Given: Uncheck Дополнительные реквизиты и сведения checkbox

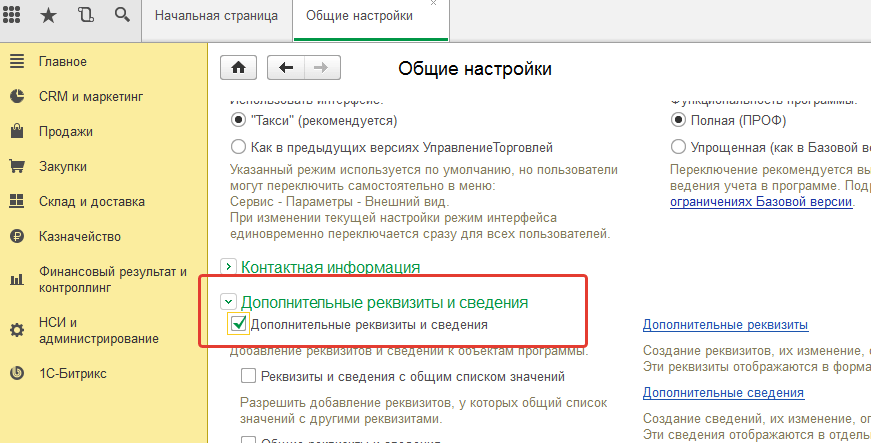Looking at the screenshot, I should point(238,324).
